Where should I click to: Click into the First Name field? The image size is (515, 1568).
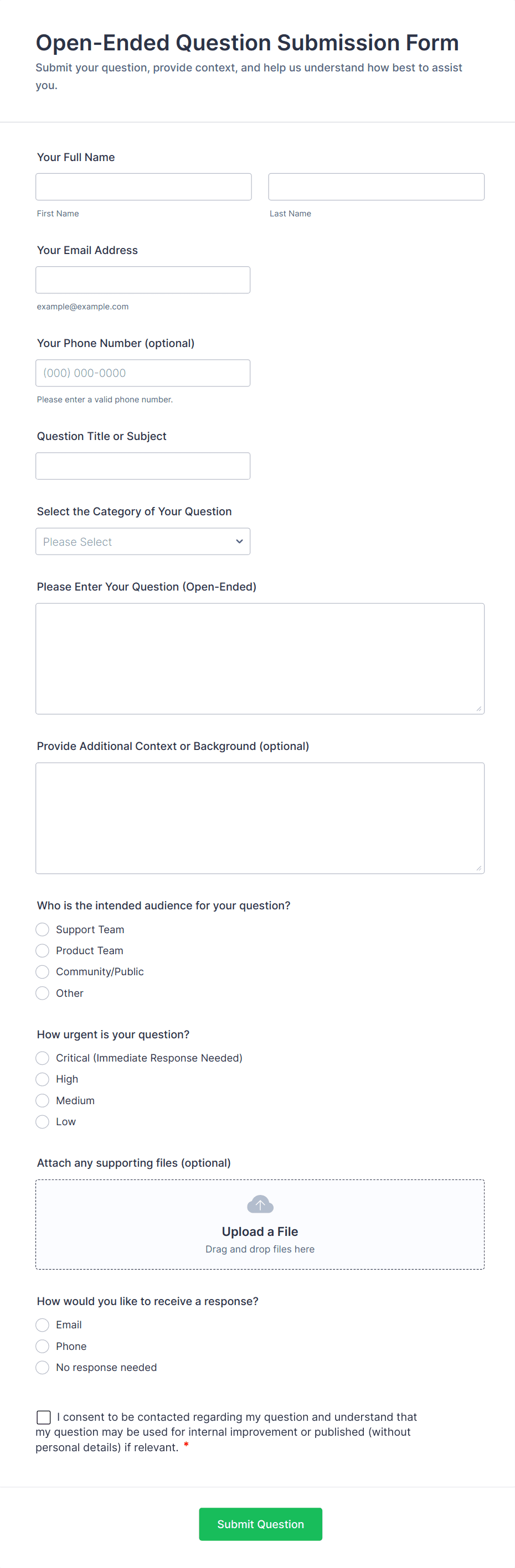click(143, 187)
